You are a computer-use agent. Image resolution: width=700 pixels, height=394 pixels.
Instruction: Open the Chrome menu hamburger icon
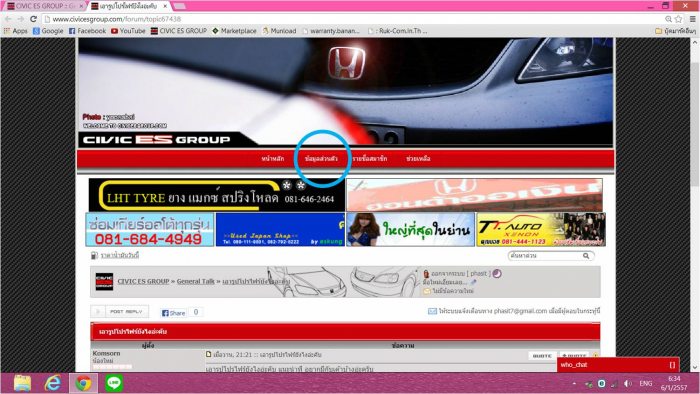pos(692,19)
